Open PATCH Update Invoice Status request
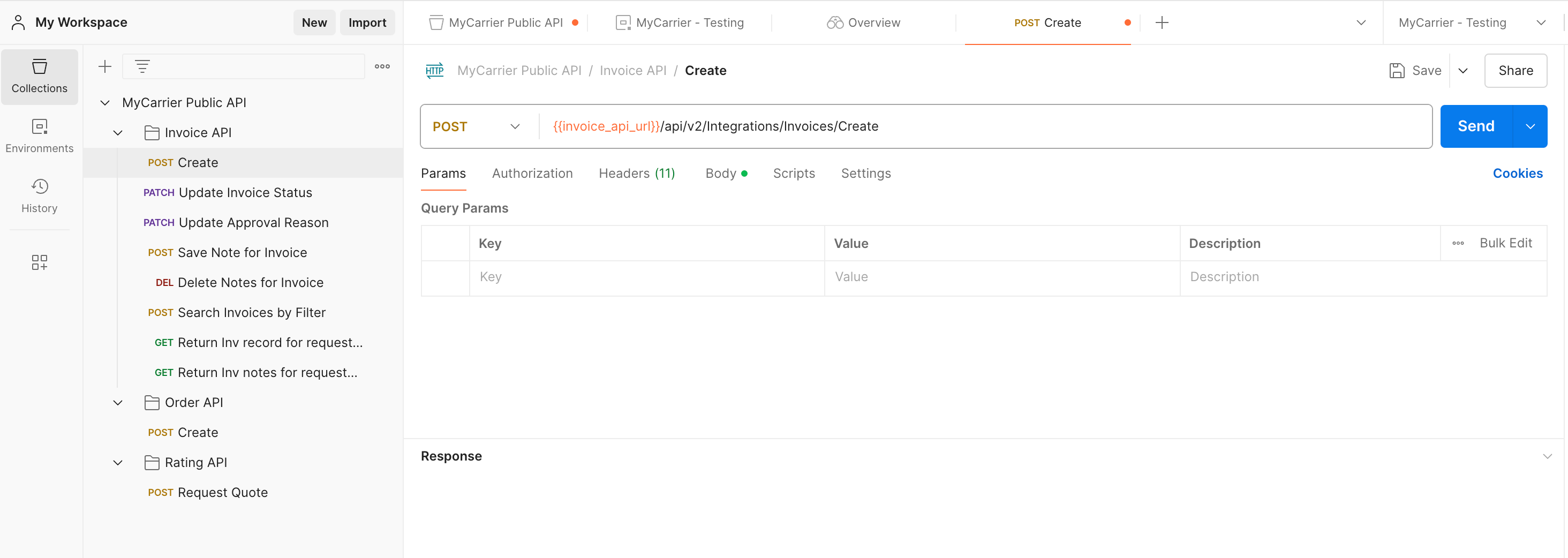The height and width of the screenshot is (558, 1568). click(244, 193)
